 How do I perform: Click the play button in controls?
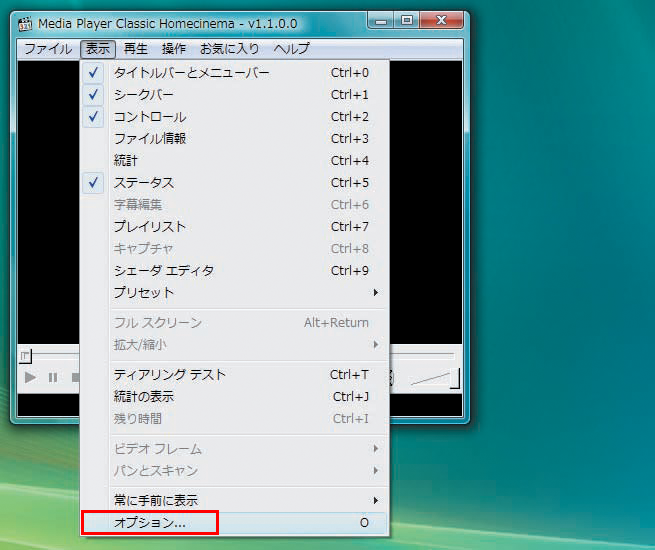point(30,378)
